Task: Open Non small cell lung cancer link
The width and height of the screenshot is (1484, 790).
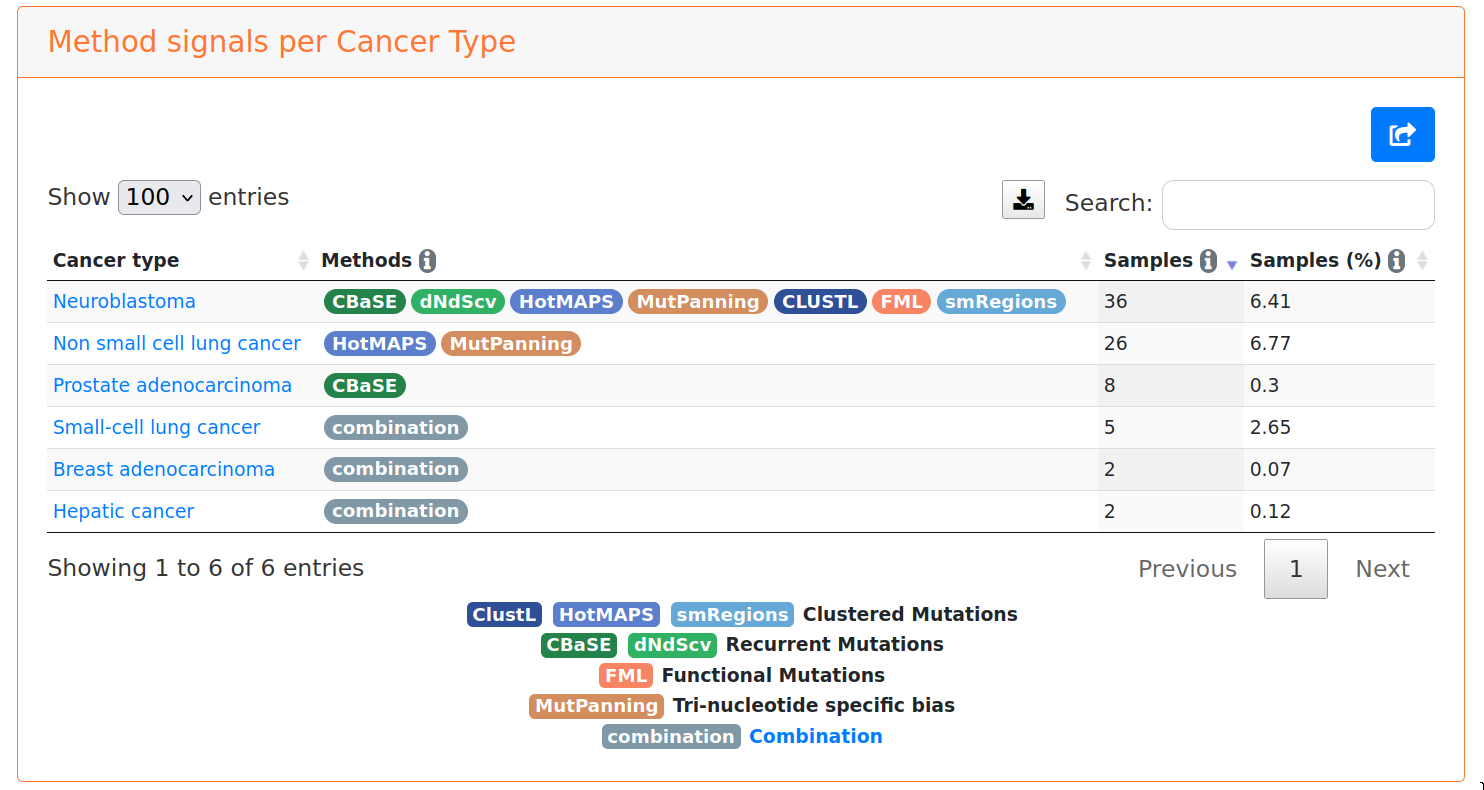Action: 177,344
